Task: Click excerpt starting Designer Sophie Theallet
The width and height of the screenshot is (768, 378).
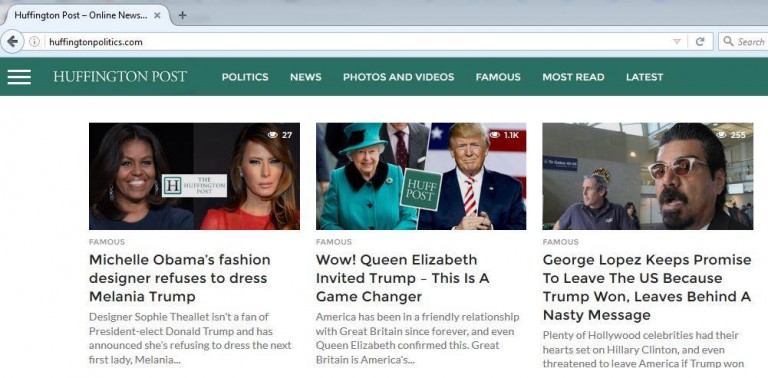Action: 190,338
